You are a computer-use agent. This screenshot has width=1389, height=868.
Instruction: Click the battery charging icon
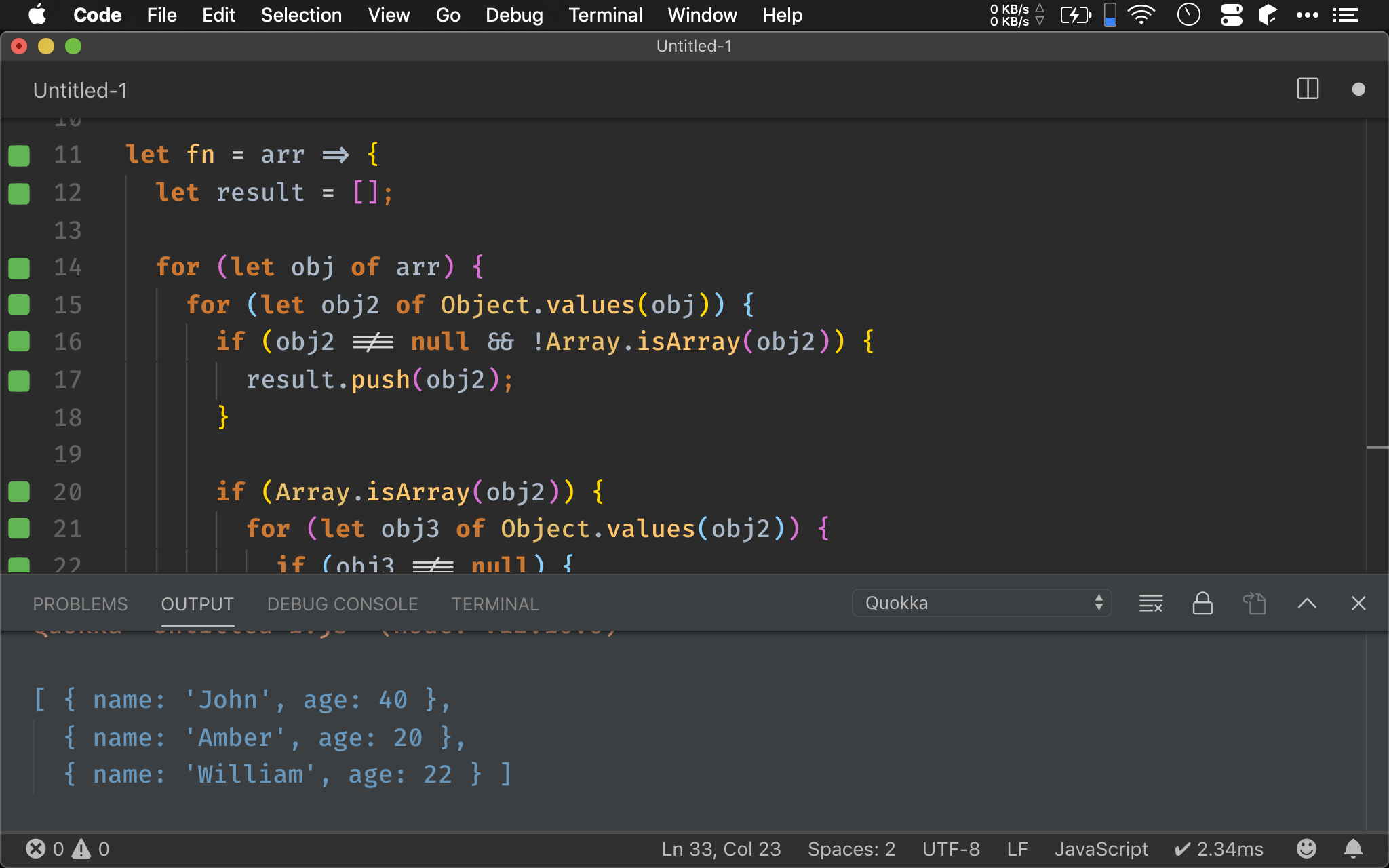[x=1076, y=15]
